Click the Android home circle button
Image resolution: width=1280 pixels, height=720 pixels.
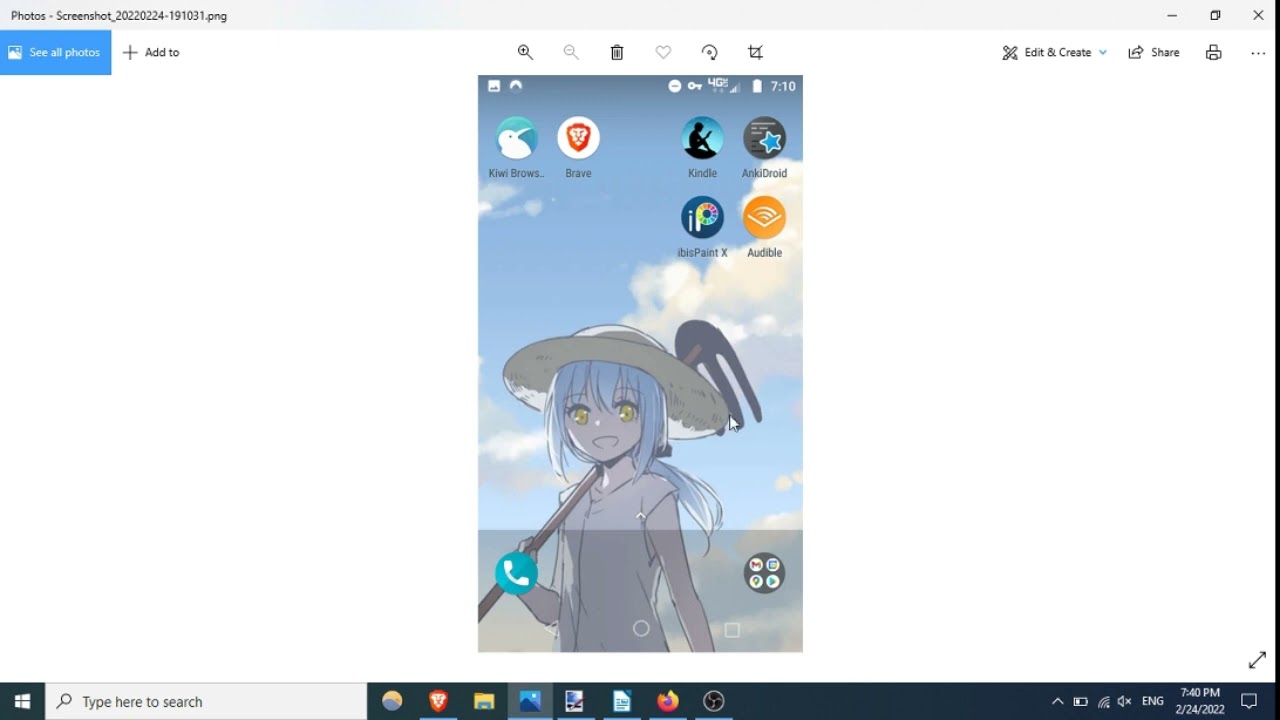(x=641, y=628)
